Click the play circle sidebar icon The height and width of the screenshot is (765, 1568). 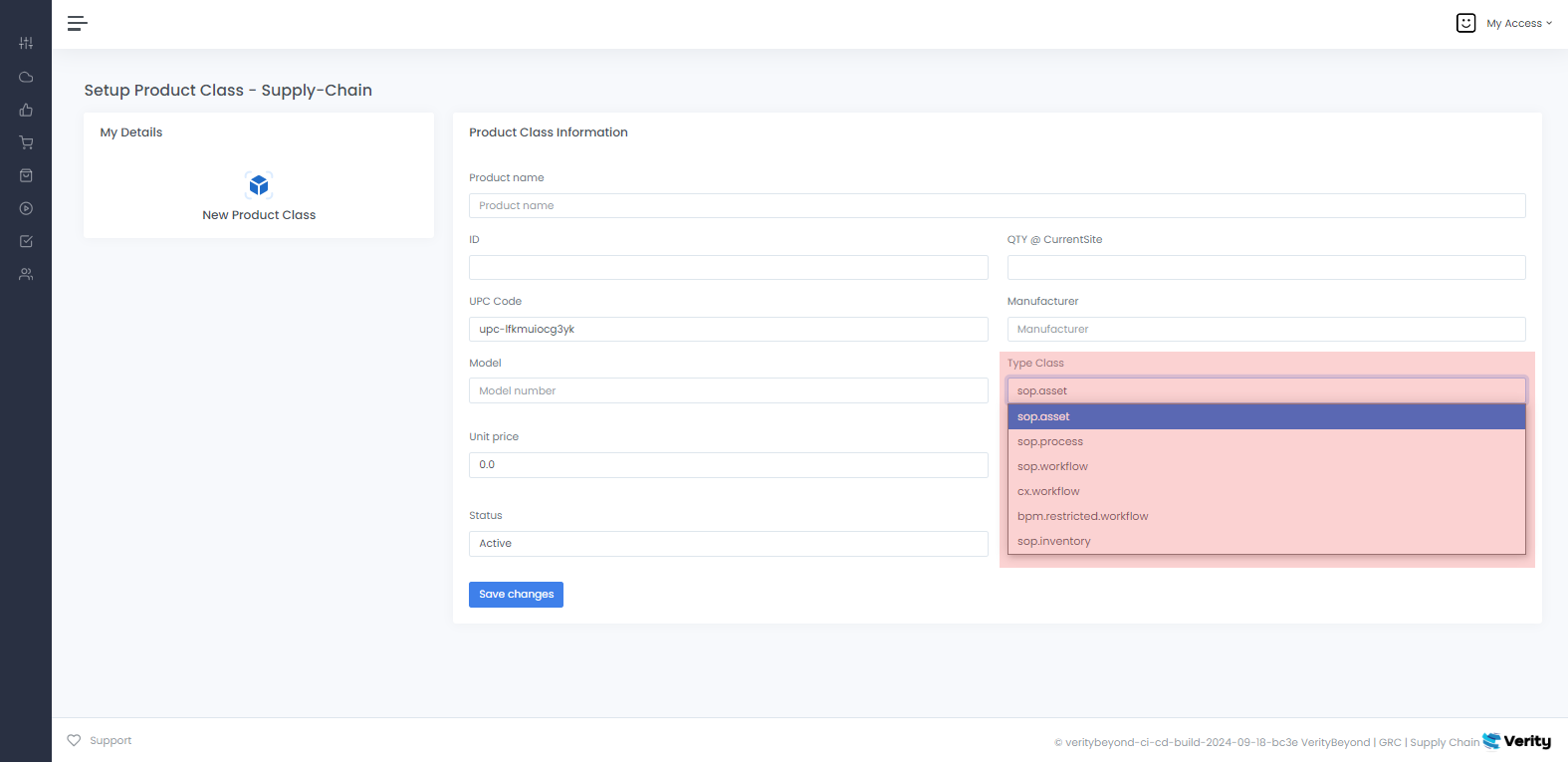26,208
